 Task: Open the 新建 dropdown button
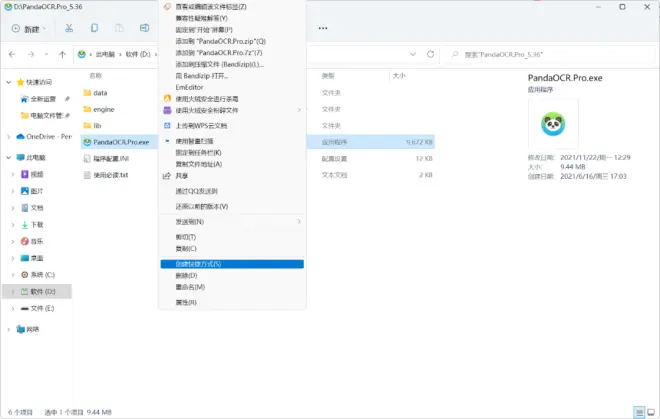coord(29,29)
